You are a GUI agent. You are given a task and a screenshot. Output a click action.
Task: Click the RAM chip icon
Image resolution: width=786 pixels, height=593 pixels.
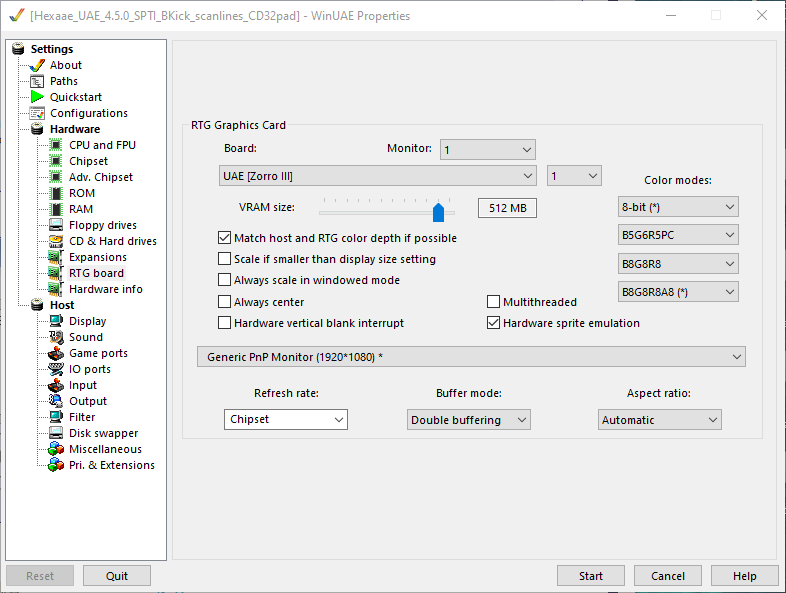click(x=56, y=209)
